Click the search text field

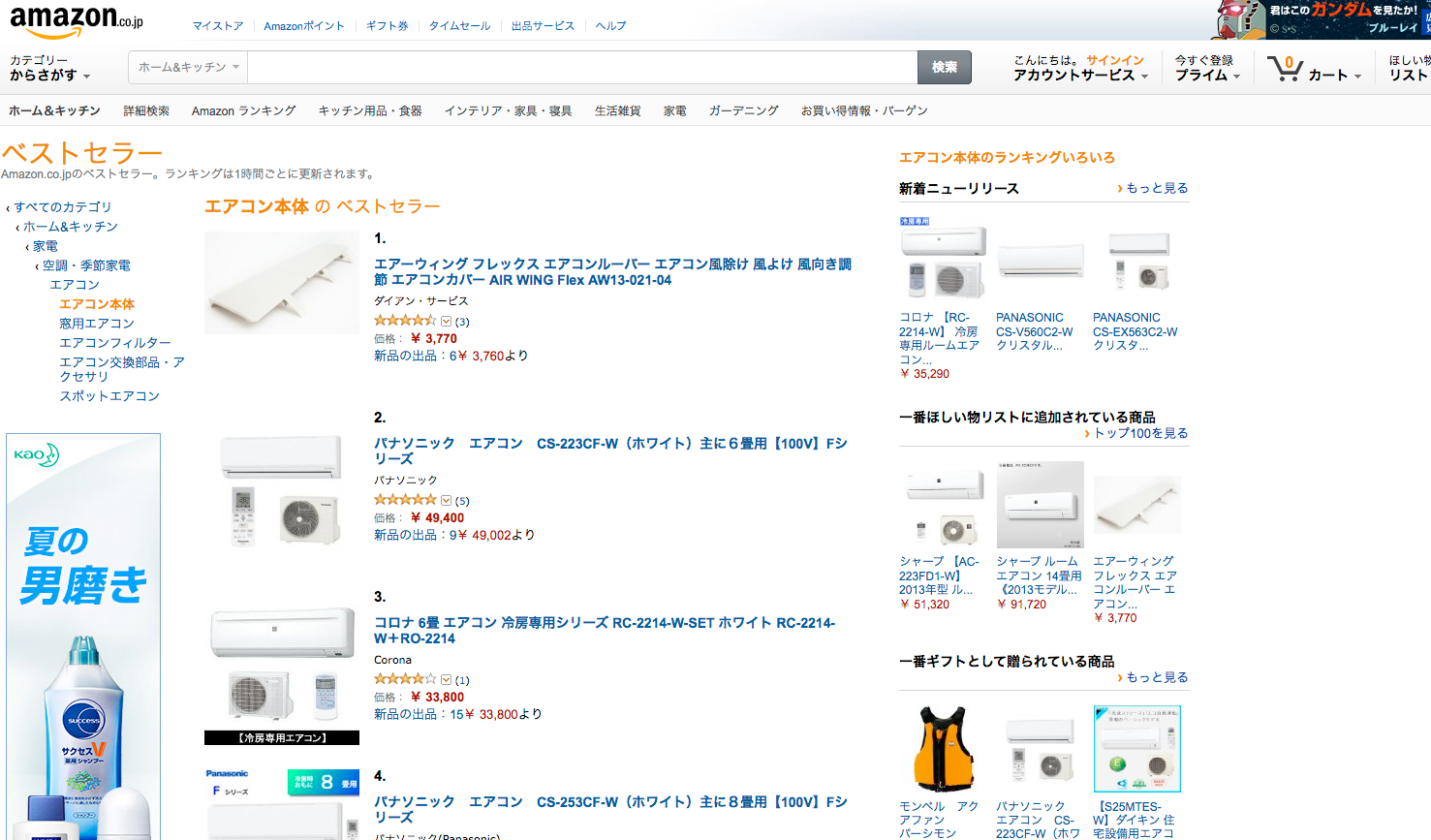(x=582, y=68)
